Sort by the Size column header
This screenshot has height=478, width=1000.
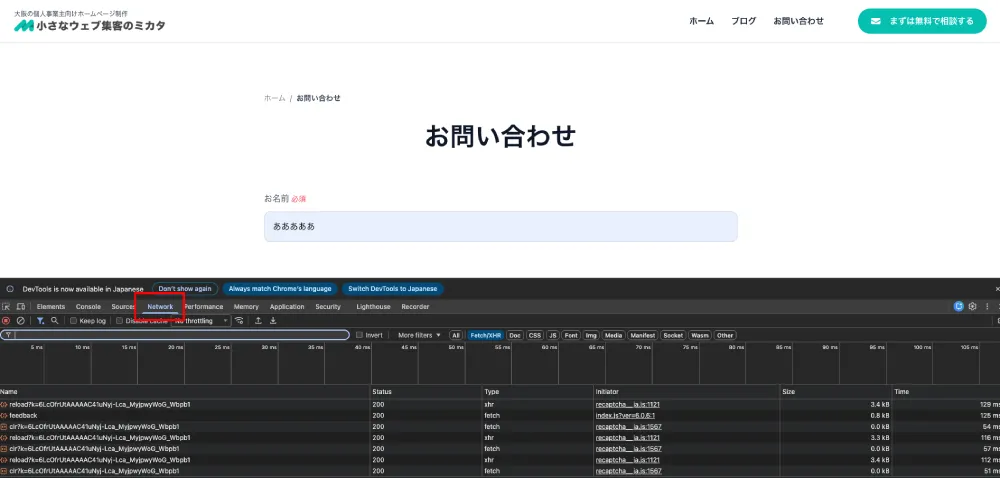(x=835, y=391)
